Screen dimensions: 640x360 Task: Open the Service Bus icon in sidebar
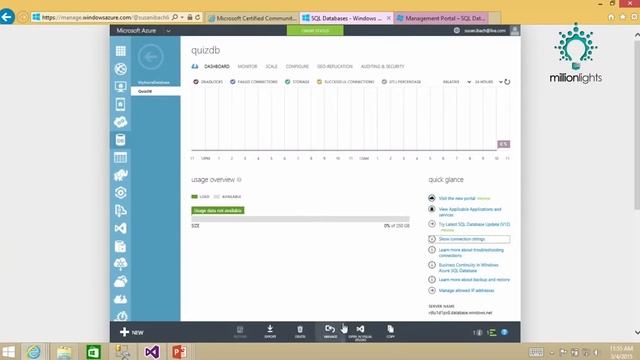tap(120, 211)
